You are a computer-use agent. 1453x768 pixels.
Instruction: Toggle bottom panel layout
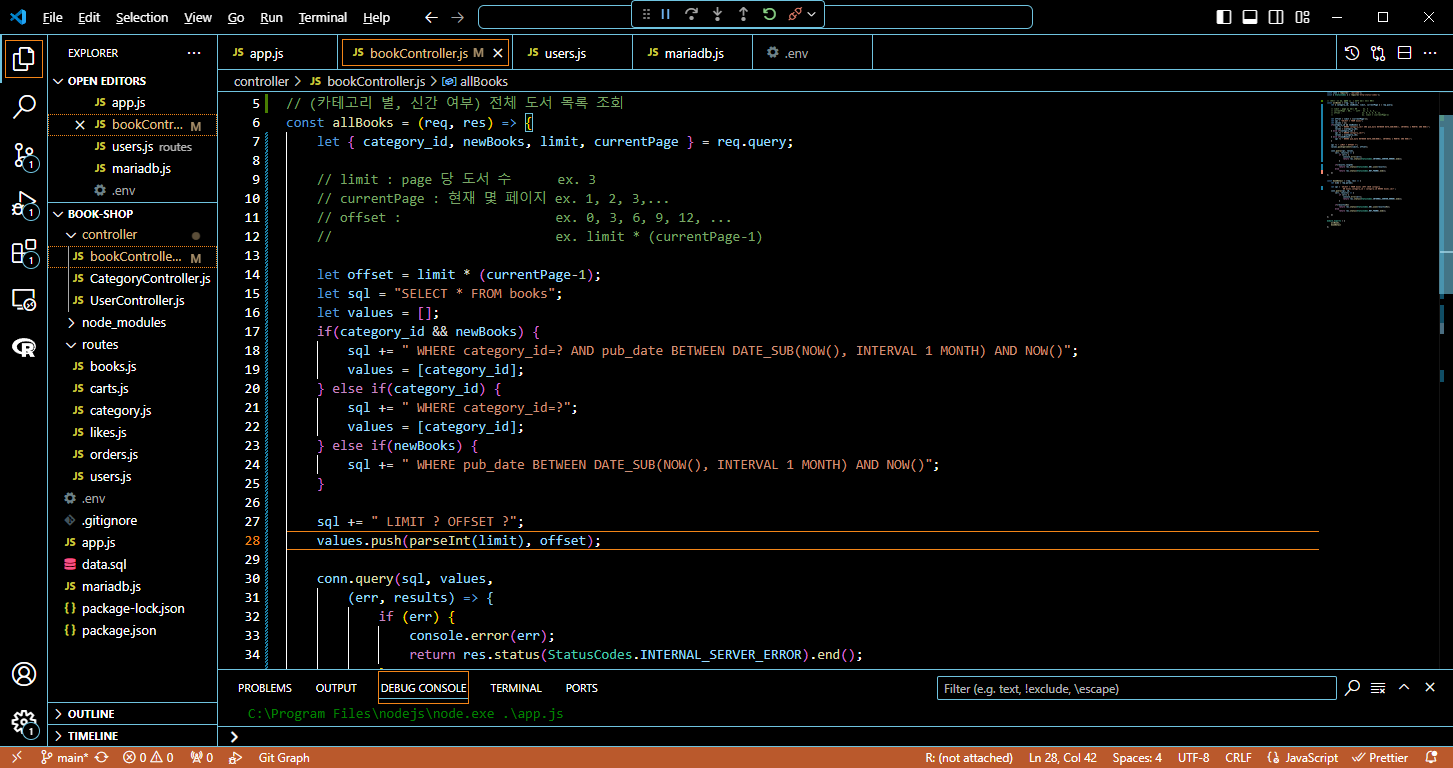1250,17
